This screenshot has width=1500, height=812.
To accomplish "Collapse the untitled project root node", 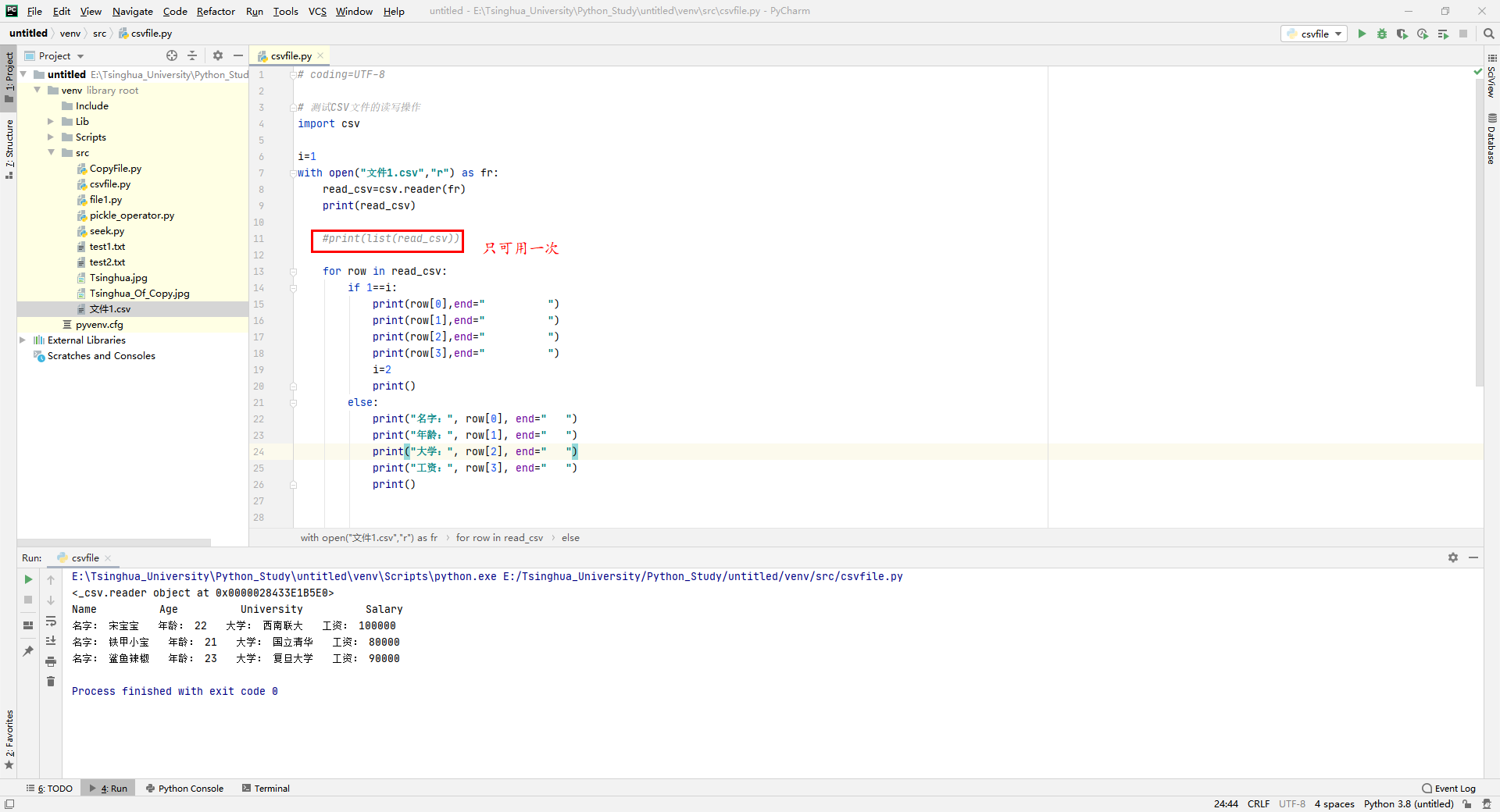I will pyautogui.click(x=23, y=74).
